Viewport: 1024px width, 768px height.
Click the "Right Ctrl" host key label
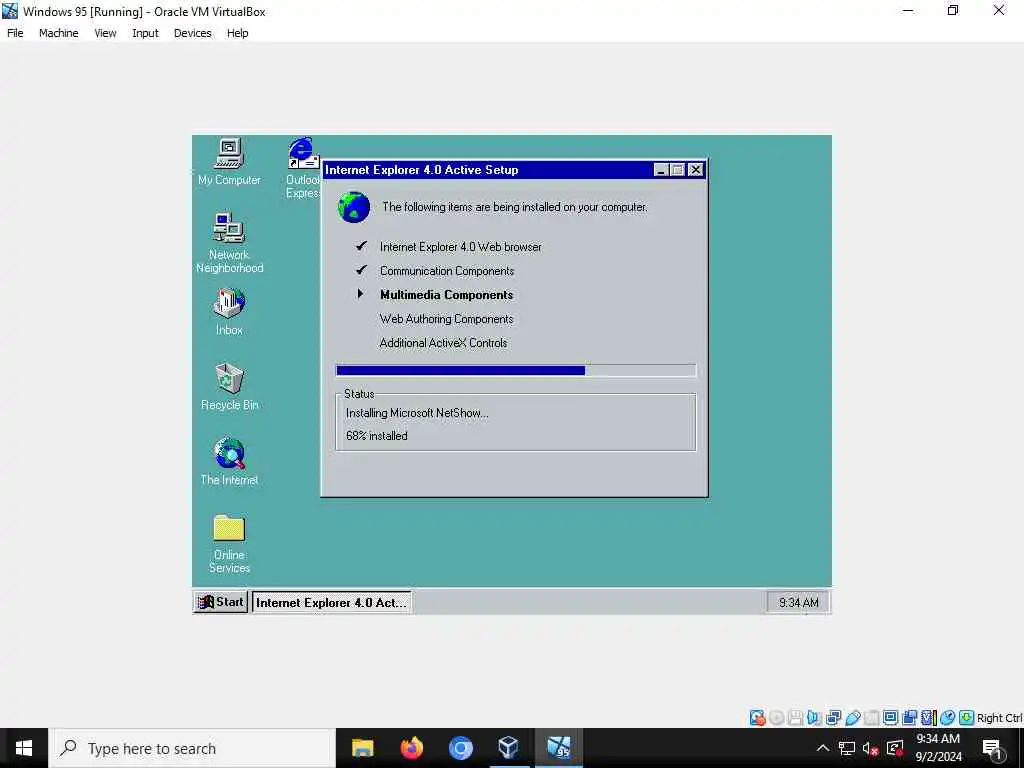coord(999,718)
